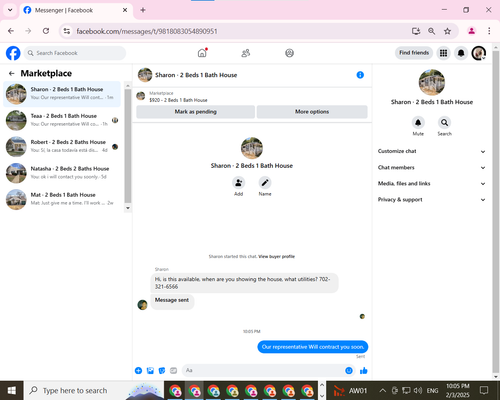View site information icon in address bar
Screen dimensions: 500x400
click(x=67, y=31)
